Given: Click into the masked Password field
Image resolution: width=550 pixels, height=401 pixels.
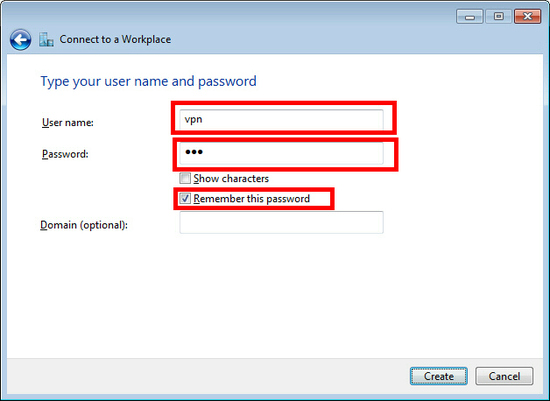Looking at the screenshot, I should click(x=281, y=153).
